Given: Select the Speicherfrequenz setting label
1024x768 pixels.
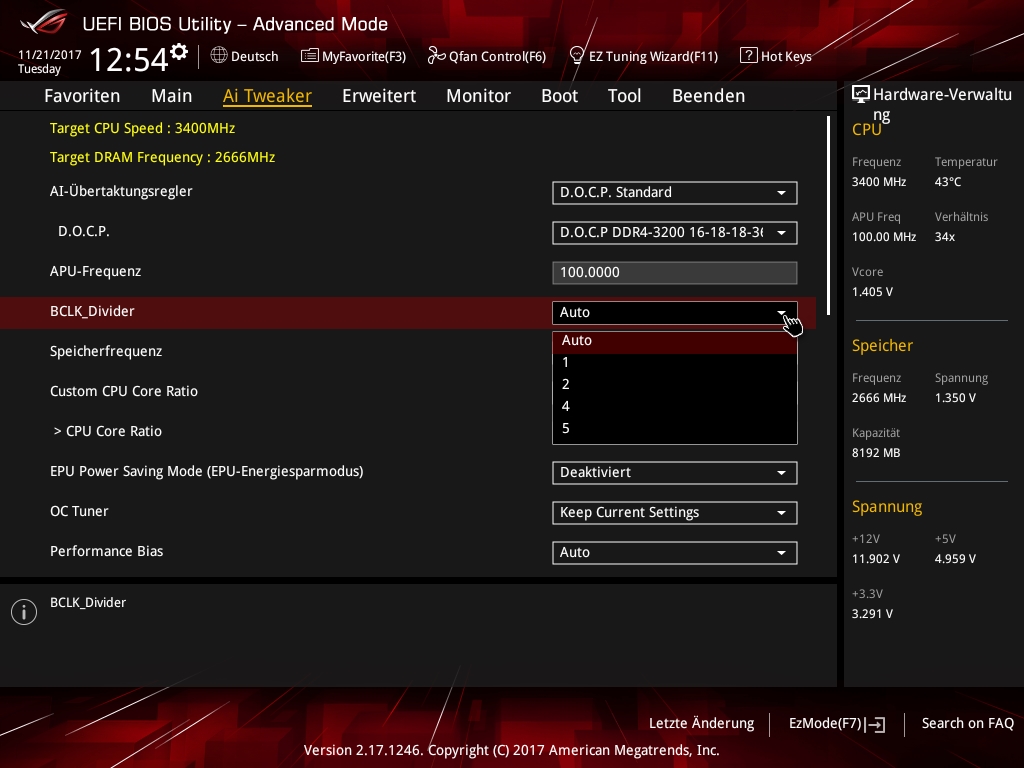Looking at the screenshot, I should coord(106,351).
